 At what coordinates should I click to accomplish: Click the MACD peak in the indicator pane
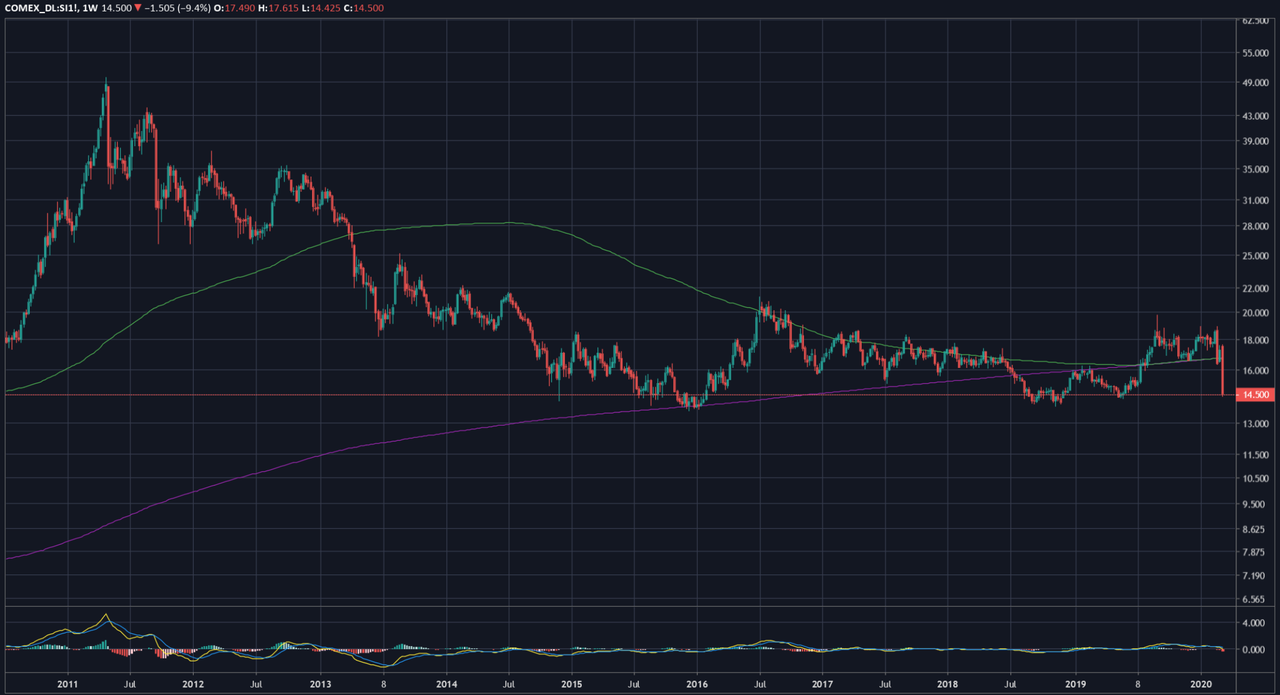click(106, 617)
